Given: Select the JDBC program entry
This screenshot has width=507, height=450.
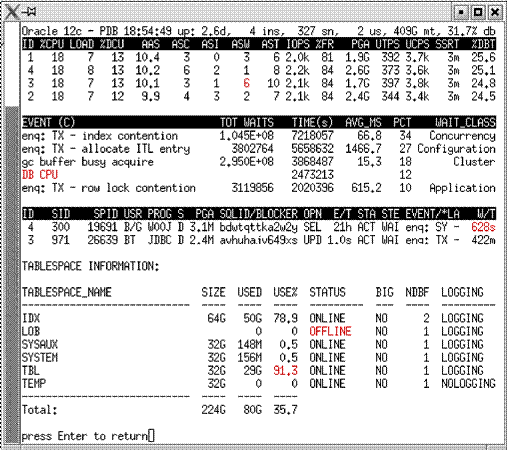Looking at the screenshot, I should tap(160, 240).
